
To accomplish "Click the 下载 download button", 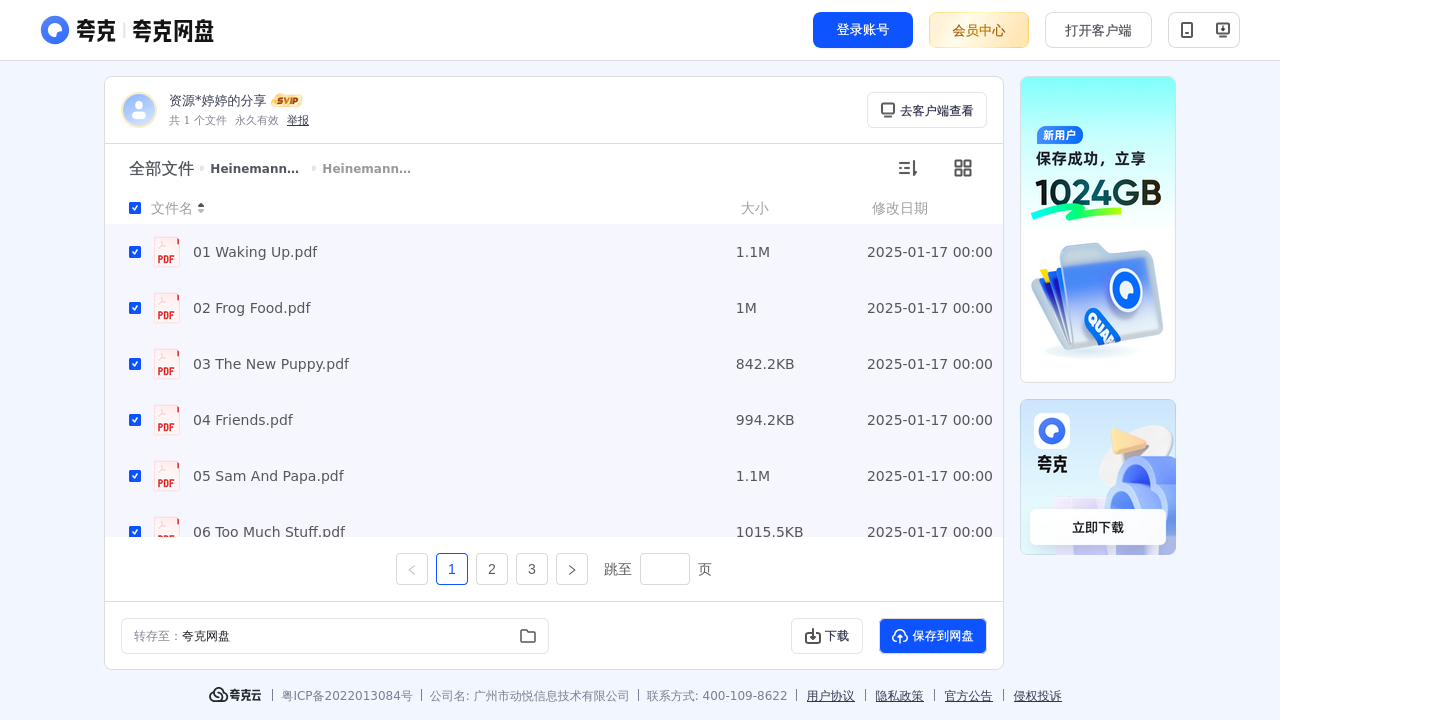I will click(x=827, y=636).
